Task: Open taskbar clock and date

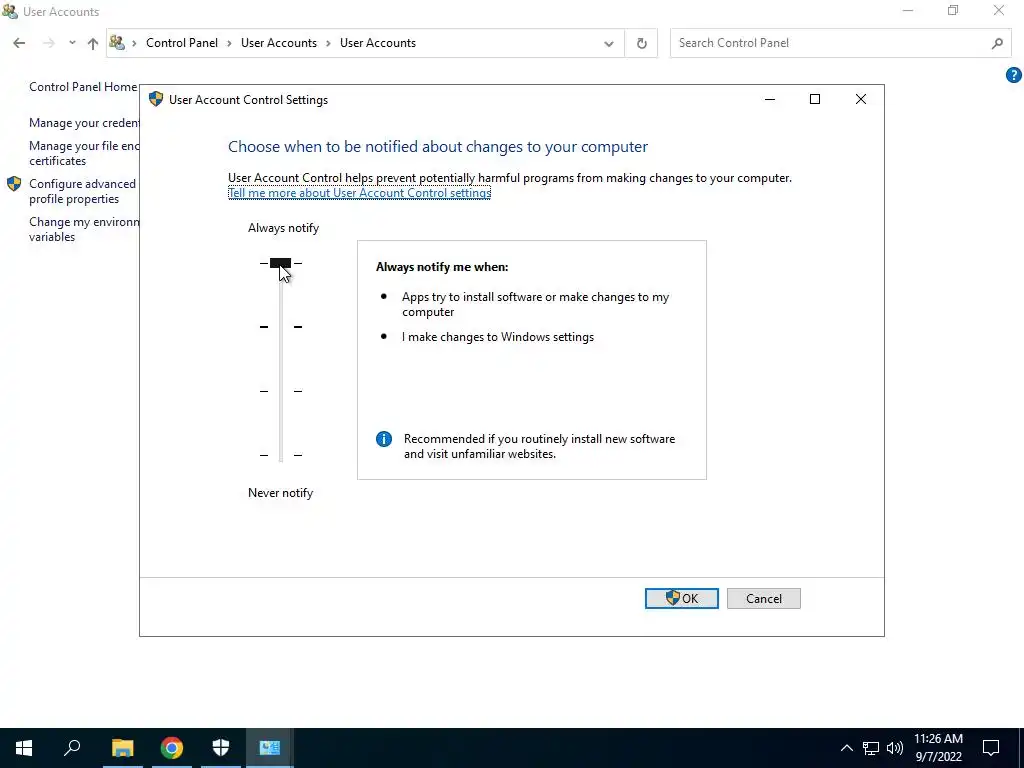Action: point(938,748)
